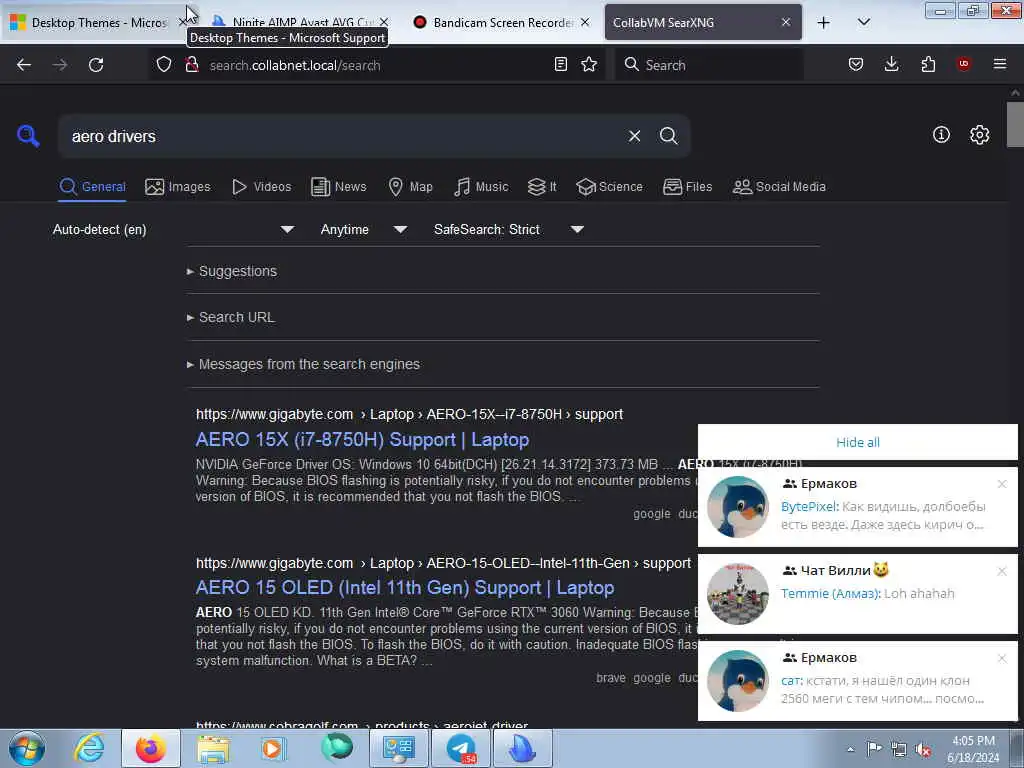Open the Pocket save icon
Viewport: 1024px width, 768px height.
(x=856, y=64)
